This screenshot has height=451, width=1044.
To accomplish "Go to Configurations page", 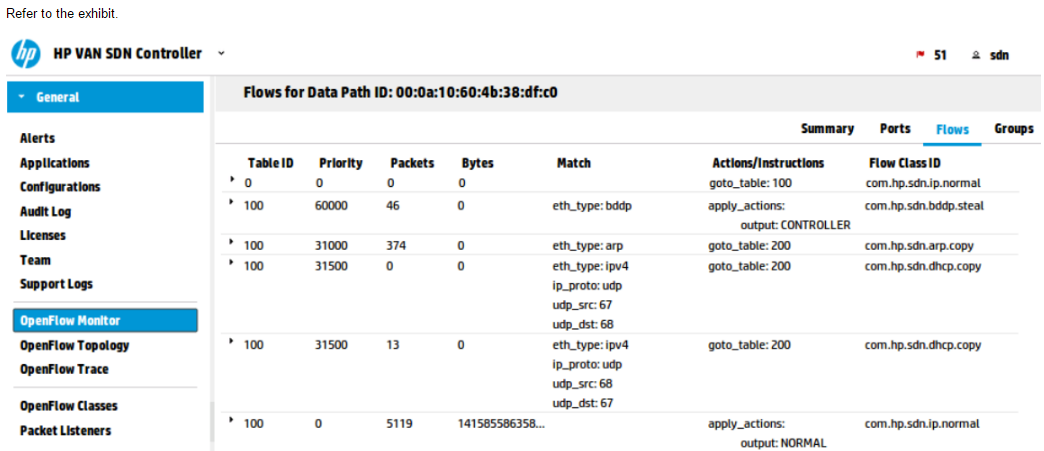I will (60, 187).
